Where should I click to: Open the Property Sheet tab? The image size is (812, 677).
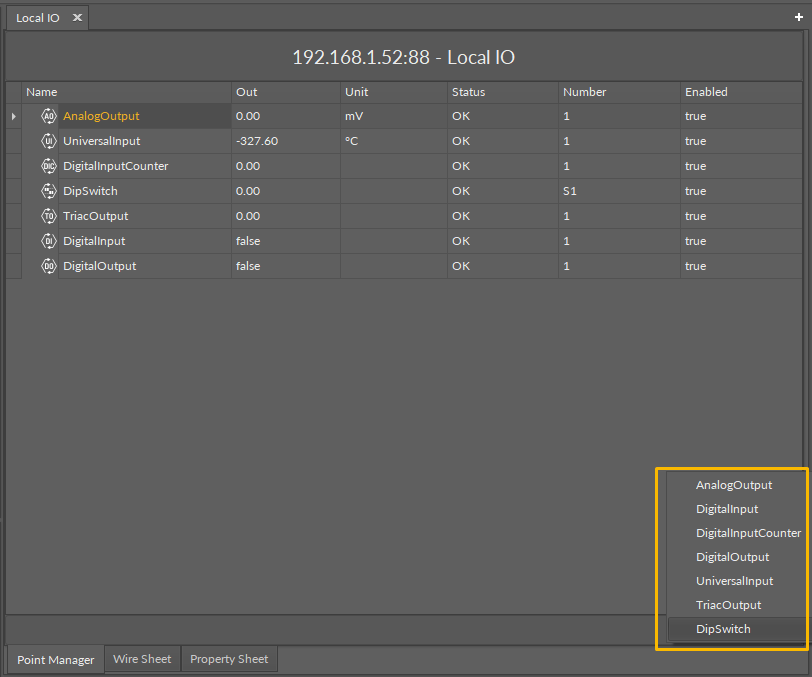(x=229, y=659)
